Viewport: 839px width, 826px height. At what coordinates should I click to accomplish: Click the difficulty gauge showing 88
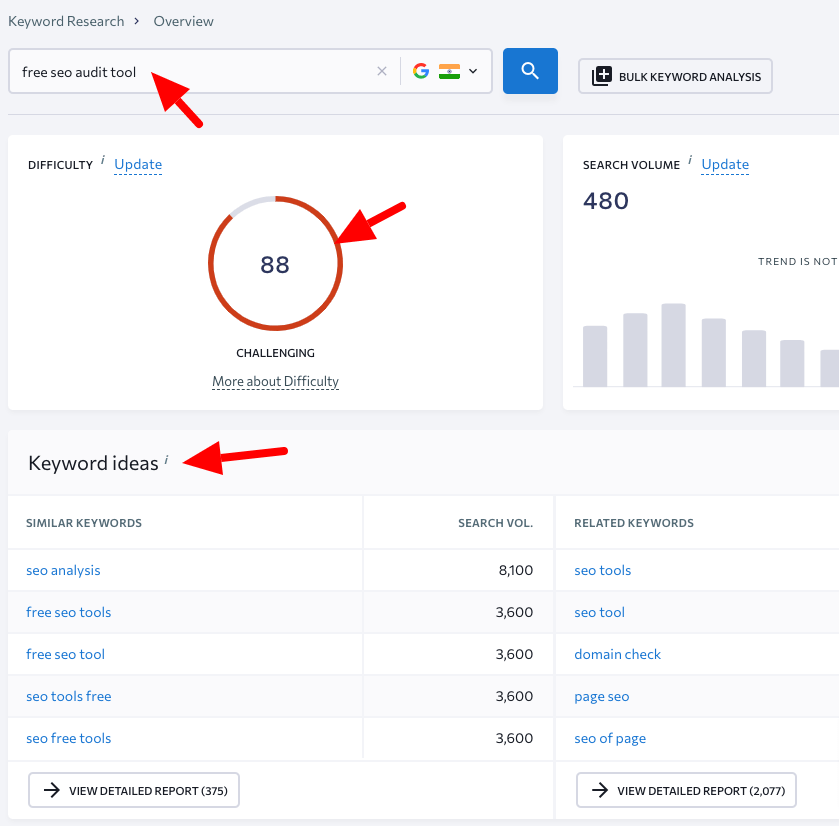coord(275,263)
